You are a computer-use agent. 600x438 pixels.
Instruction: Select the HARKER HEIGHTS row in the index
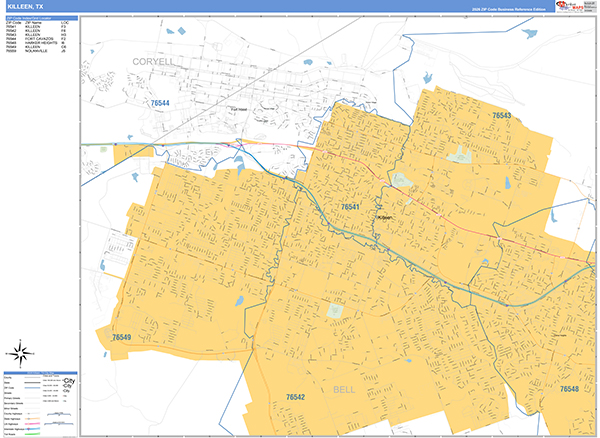pyautogui.click(x=36, y=43)
